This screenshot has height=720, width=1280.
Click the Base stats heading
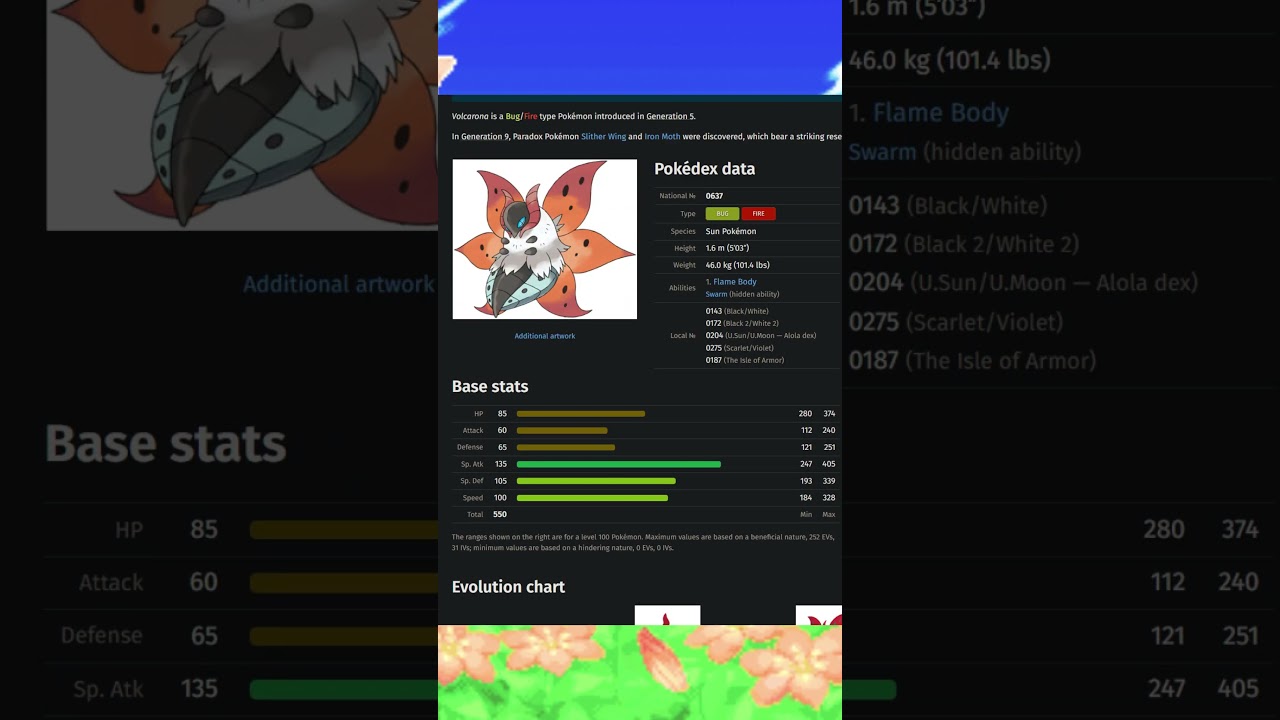coord(490,387)
